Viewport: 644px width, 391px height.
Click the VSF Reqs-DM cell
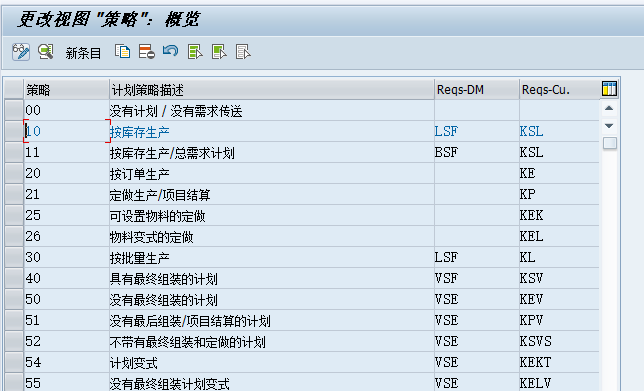[476, 278]
